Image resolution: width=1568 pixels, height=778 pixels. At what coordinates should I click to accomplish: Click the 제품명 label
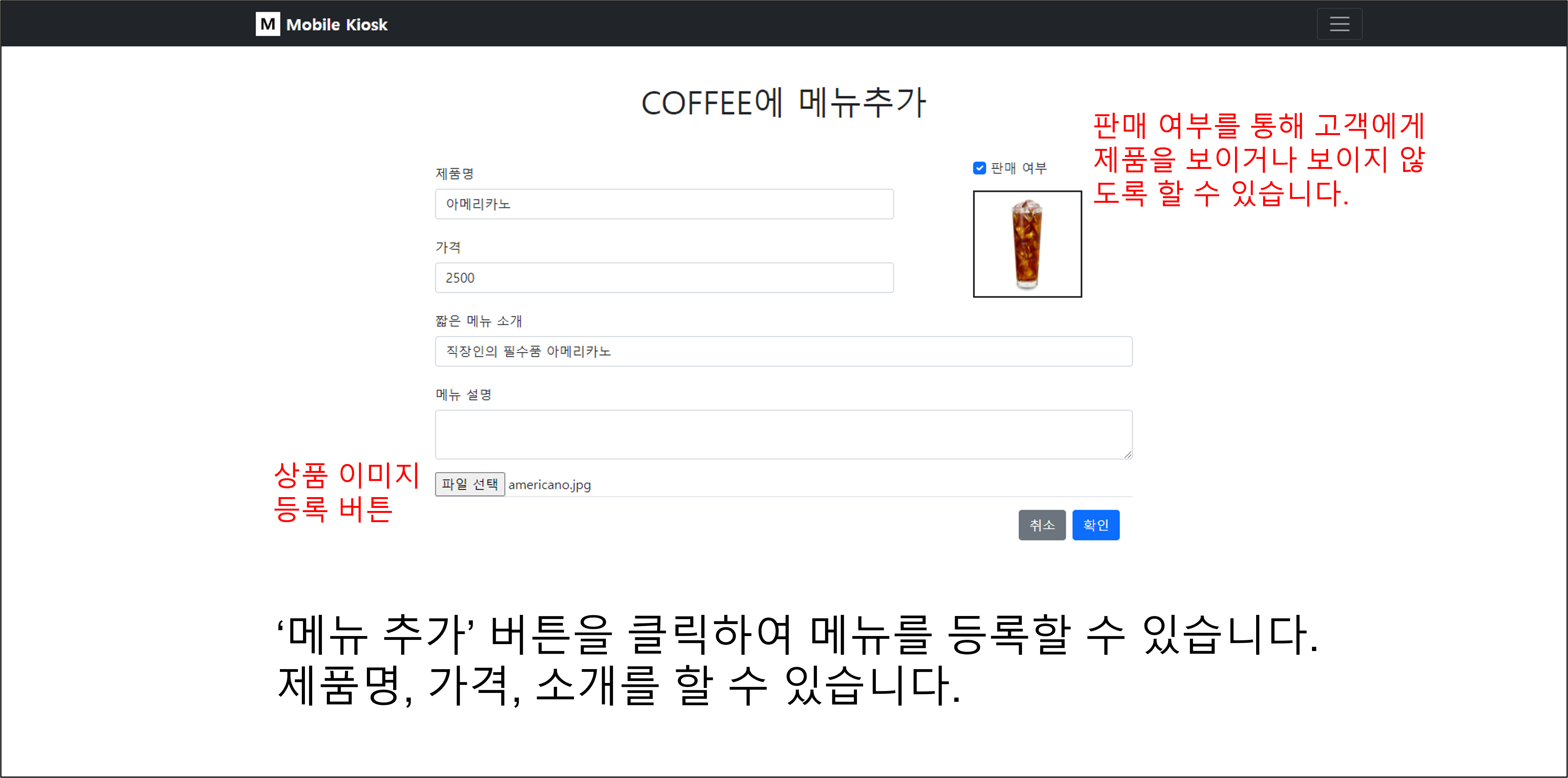pyautogui.click(x=455, y=174)
